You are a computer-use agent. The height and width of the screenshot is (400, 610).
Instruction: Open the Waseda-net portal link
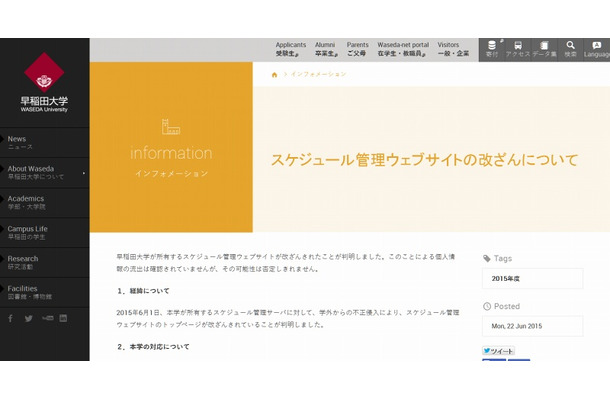pos(401,49)
